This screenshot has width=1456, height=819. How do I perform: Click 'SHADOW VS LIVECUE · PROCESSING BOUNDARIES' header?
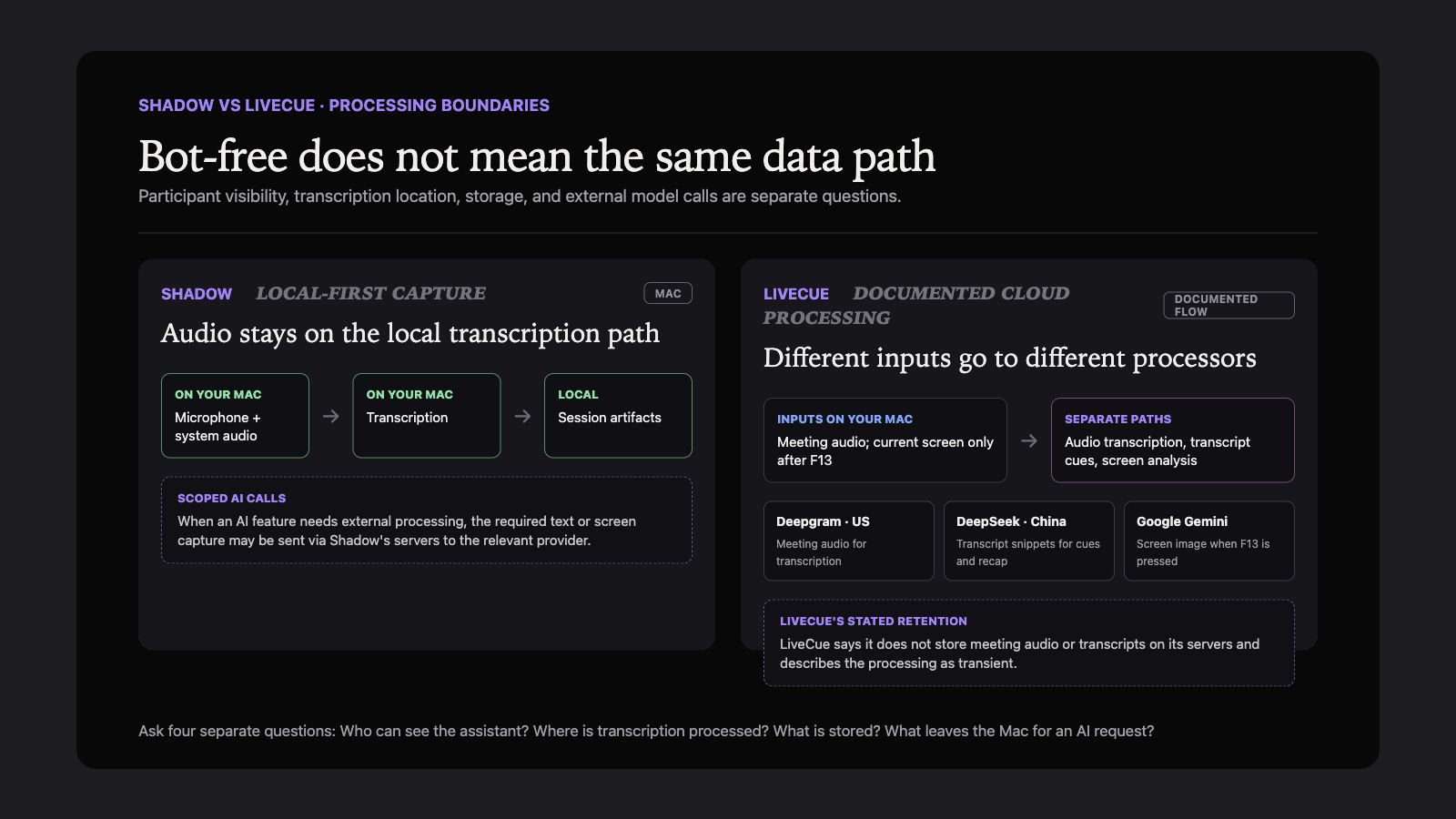344,105
